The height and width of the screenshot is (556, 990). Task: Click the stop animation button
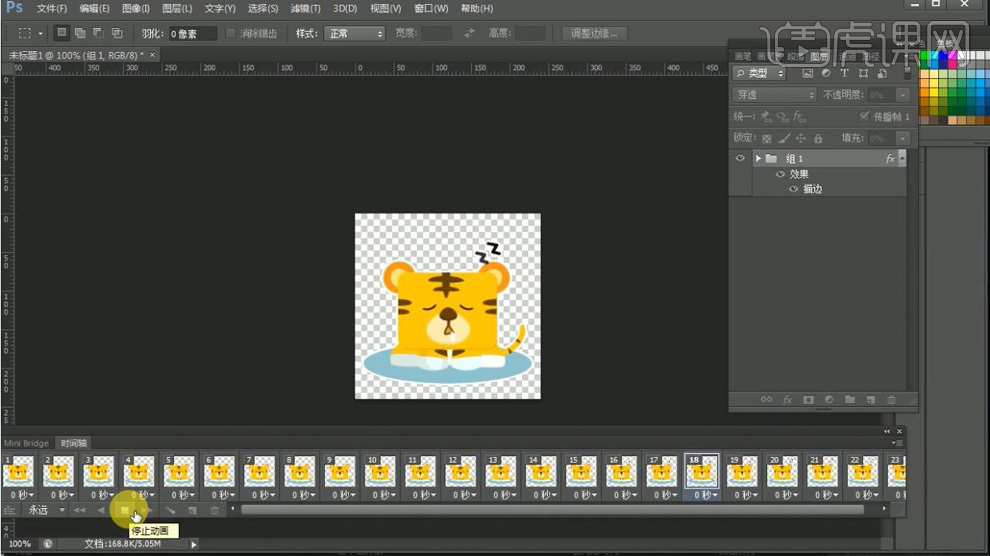pos(124,510)
